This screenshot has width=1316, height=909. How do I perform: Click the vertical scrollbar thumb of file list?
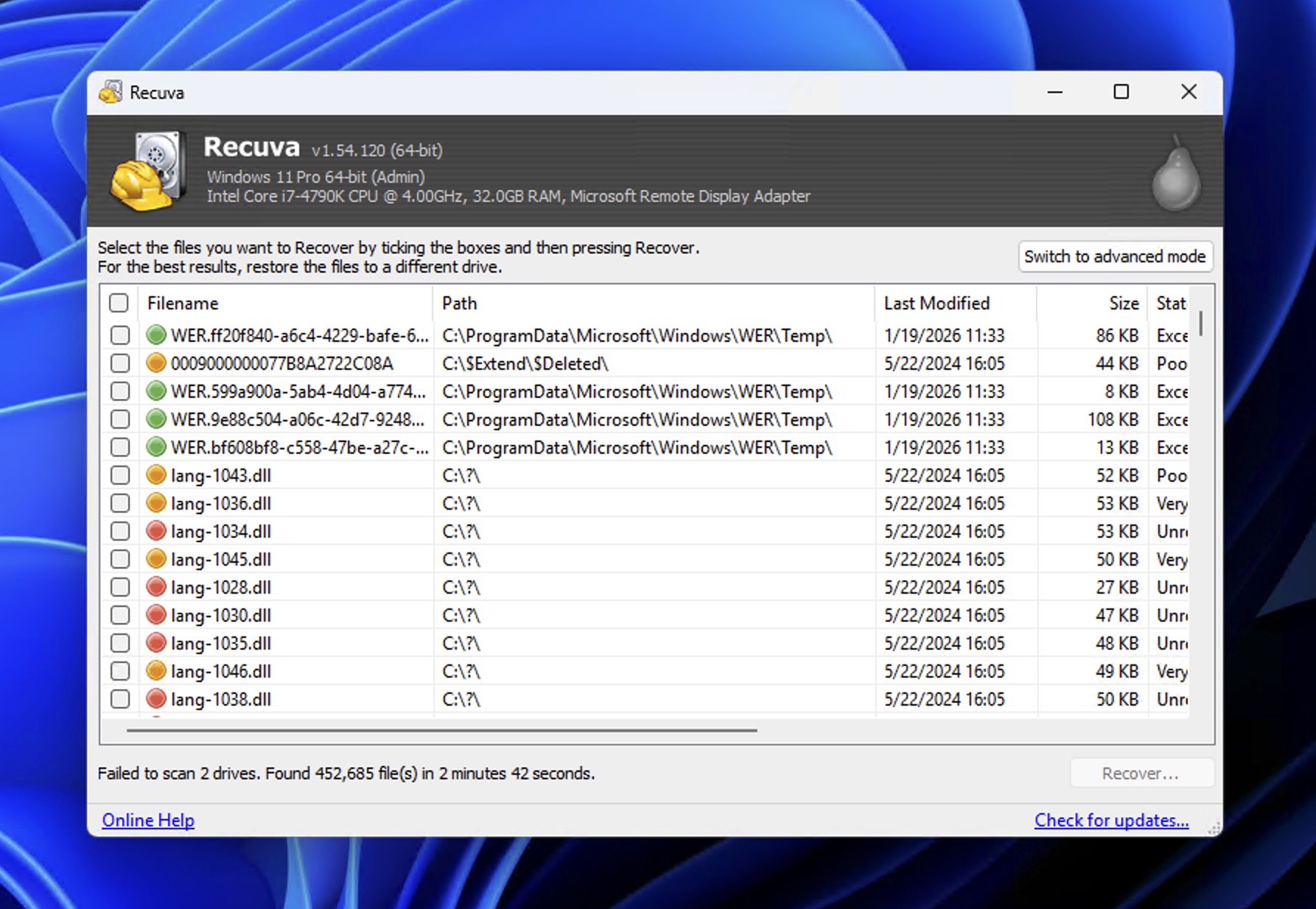[1200, 323]
